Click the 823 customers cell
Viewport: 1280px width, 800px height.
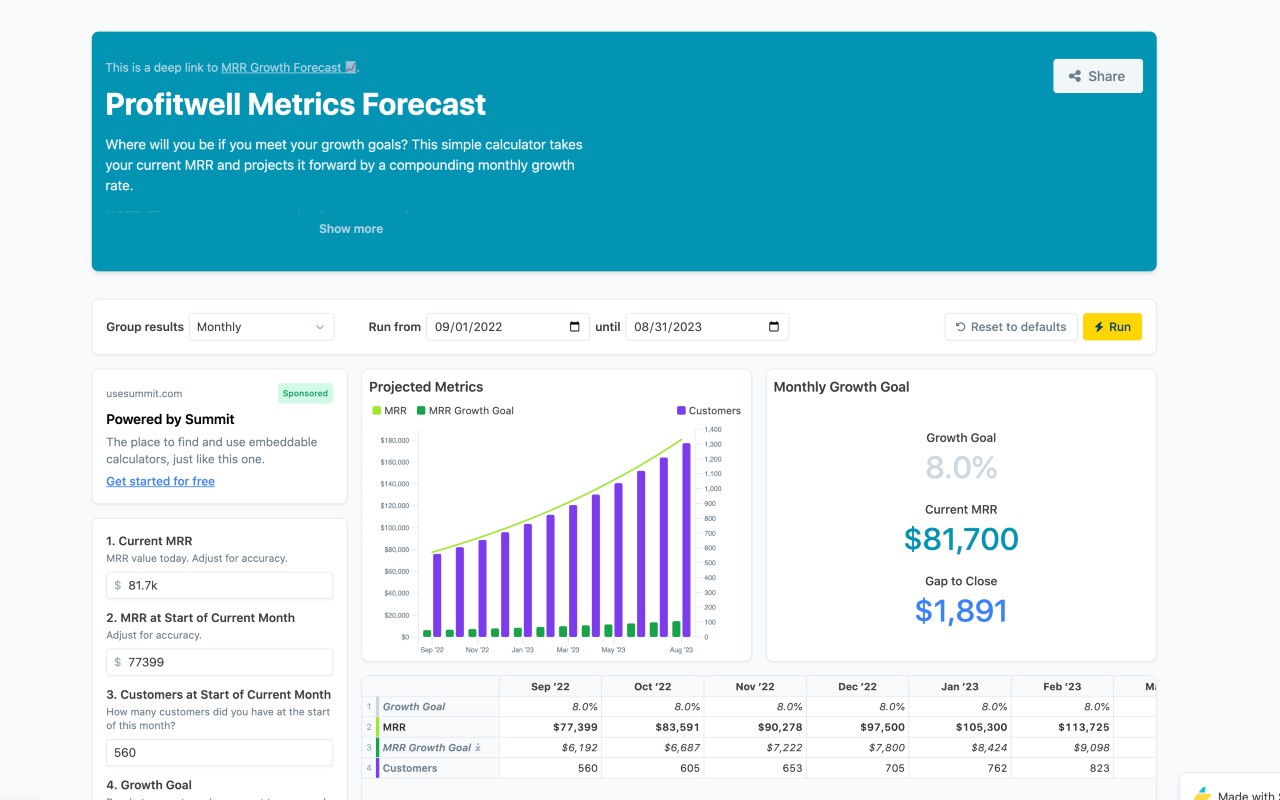1062,768
